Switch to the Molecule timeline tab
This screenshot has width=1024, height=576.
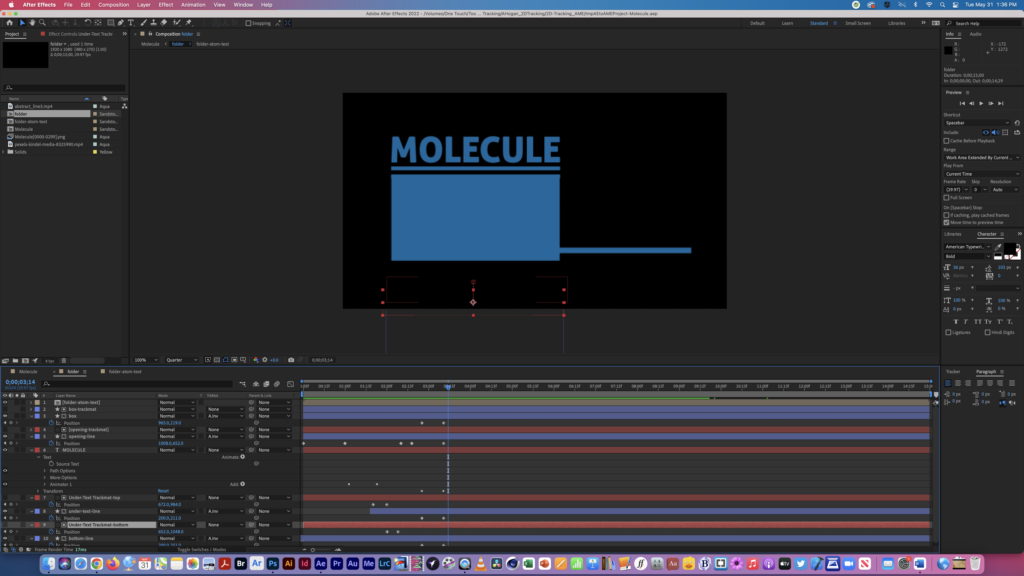pyautogui.click(x=28, y=372)
